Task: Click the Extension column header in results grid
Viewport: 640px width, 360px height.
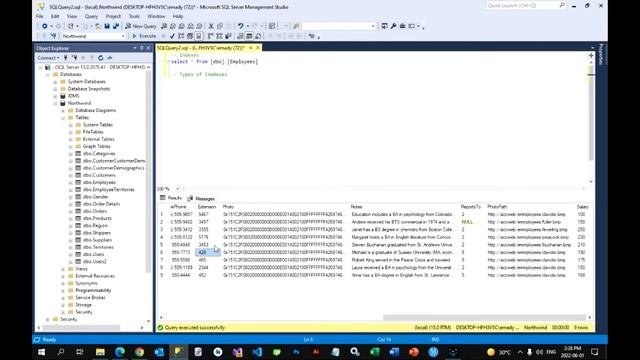Action: tap(207, 207)
